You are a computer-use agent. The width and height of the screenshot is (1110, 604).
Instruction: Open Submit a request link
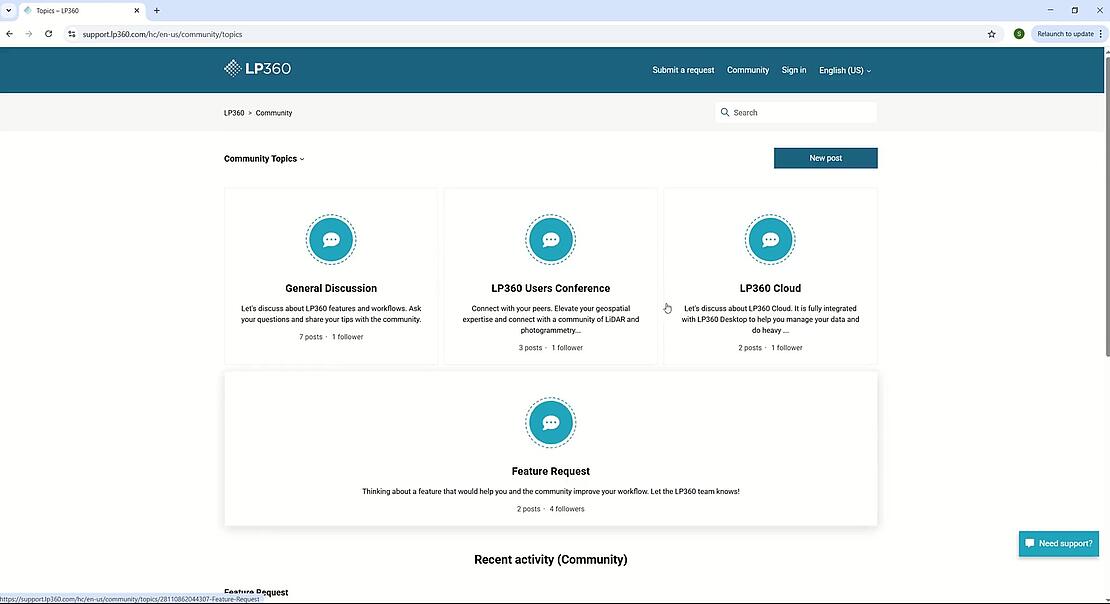(x=683, y=70)
